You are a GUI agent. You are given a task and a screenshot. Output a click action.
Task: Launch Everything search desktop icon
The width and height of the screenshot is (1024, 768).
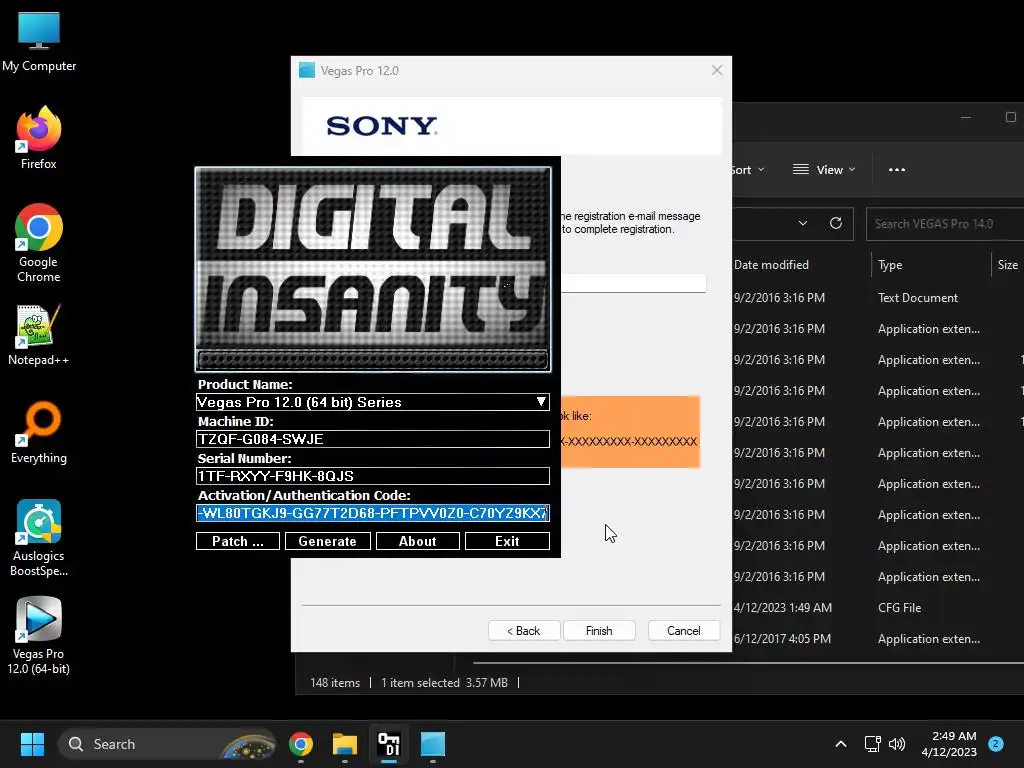[x=39, y=432]
